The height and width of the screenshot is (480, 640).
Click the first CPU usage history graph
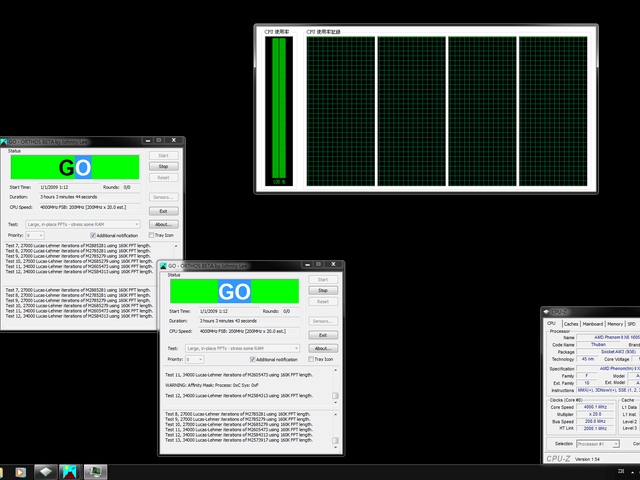pos(341,111)
